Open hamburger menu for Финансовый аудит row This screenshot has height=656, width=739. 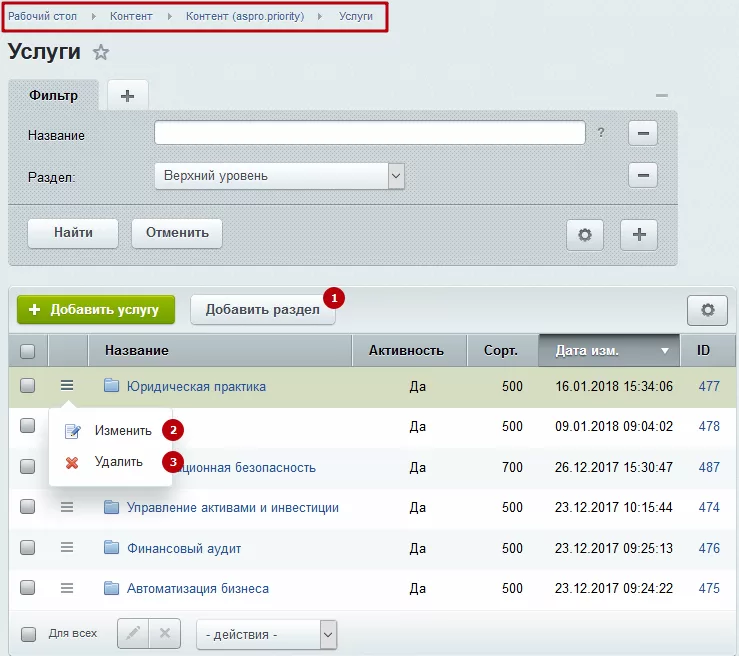pyautogui.click(x=67, y=548)
